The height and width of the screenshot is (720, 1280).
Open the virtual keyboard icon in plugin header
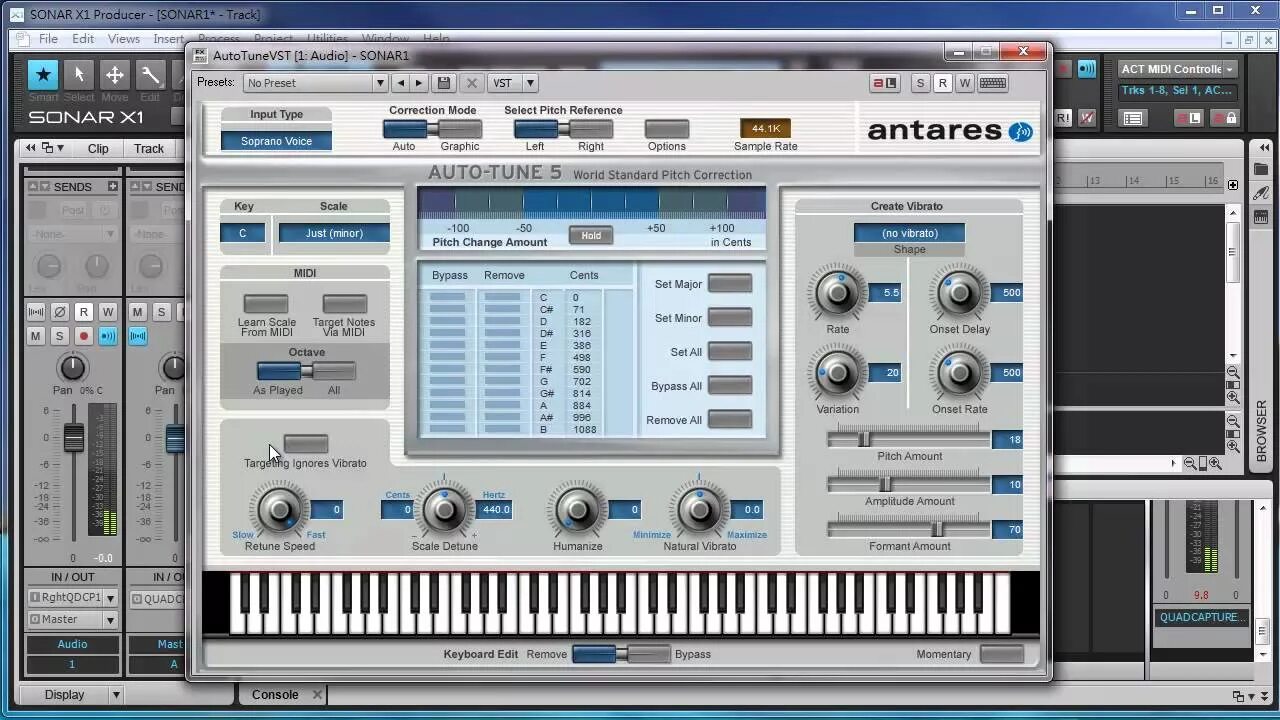(993, 83)
